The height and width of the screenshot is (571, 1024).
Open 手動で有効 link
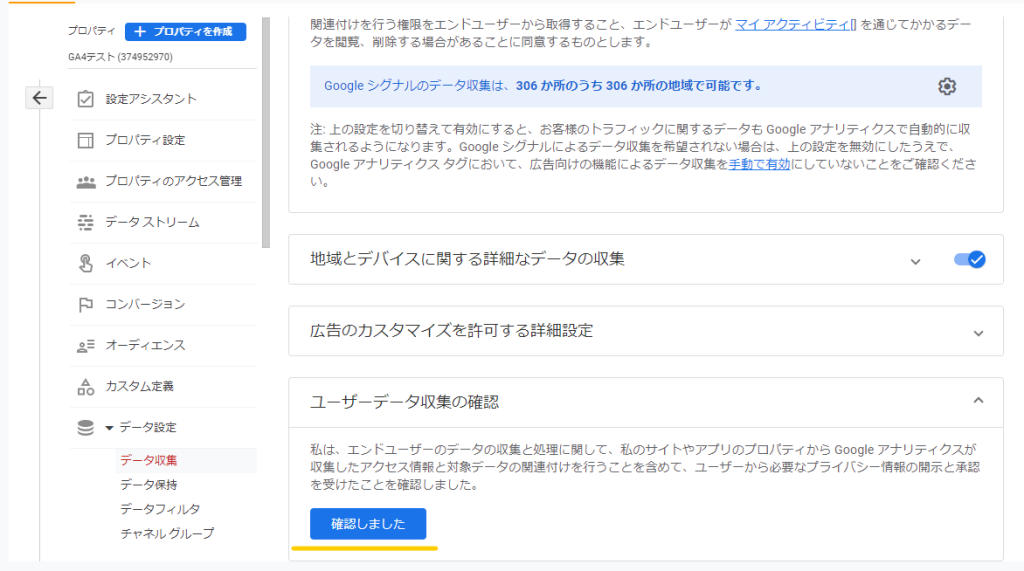click(760, 165)
